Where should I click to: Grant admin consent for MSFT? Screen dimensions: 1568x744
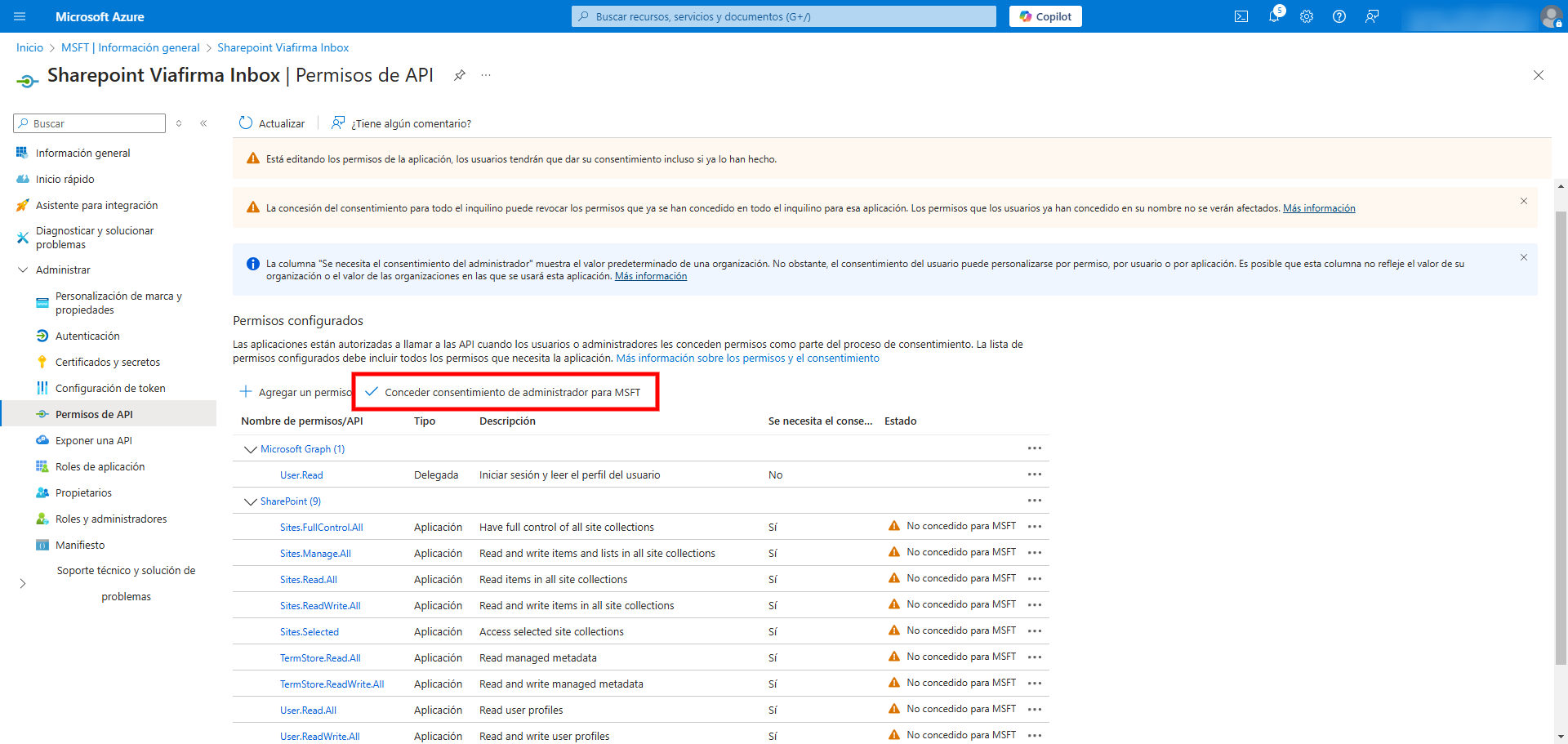(504, 392)
